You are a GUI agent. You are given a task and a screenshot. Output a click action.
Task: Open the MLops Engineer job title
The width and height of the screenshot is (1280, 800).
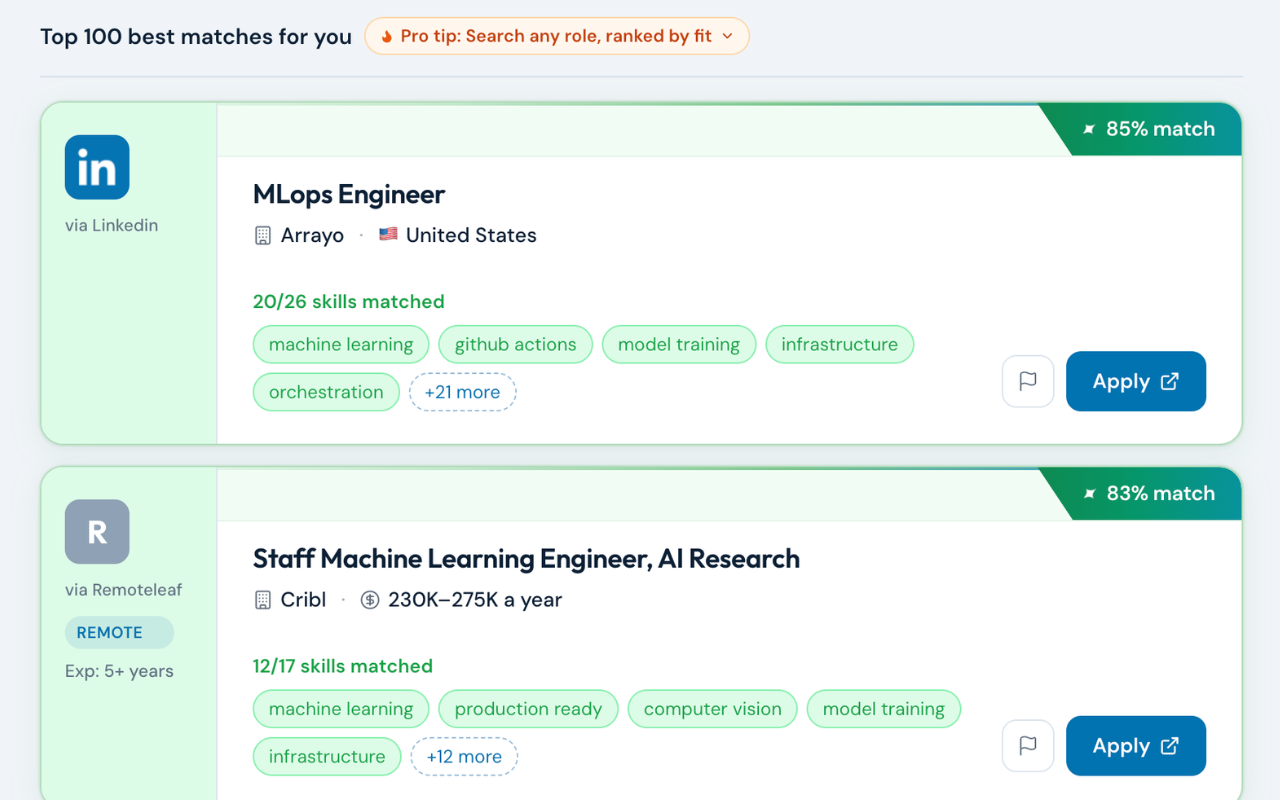[349, 194]
